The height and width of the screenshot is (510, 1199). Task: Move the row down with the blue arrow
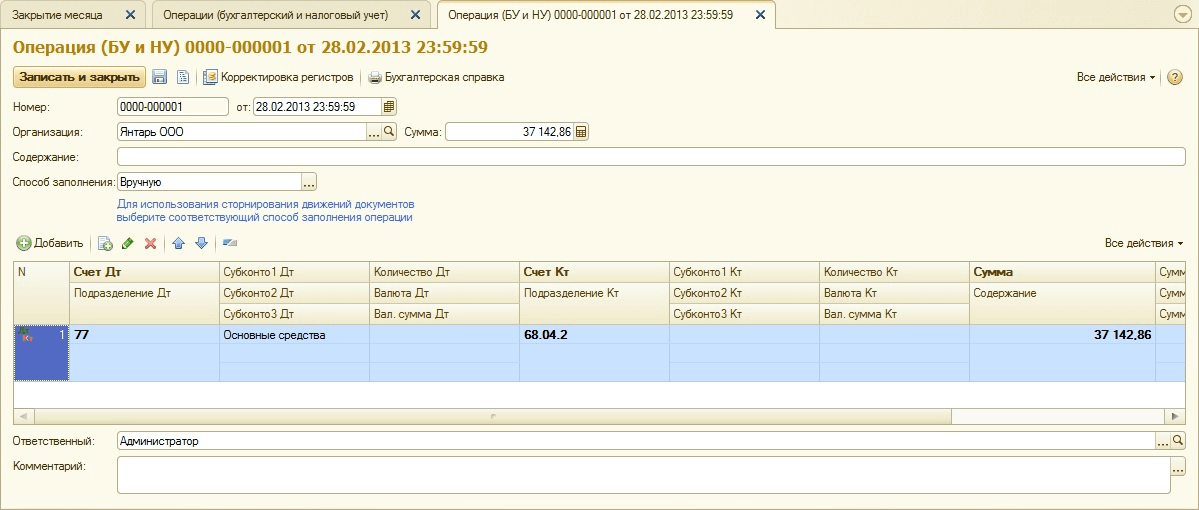point(201,243)
